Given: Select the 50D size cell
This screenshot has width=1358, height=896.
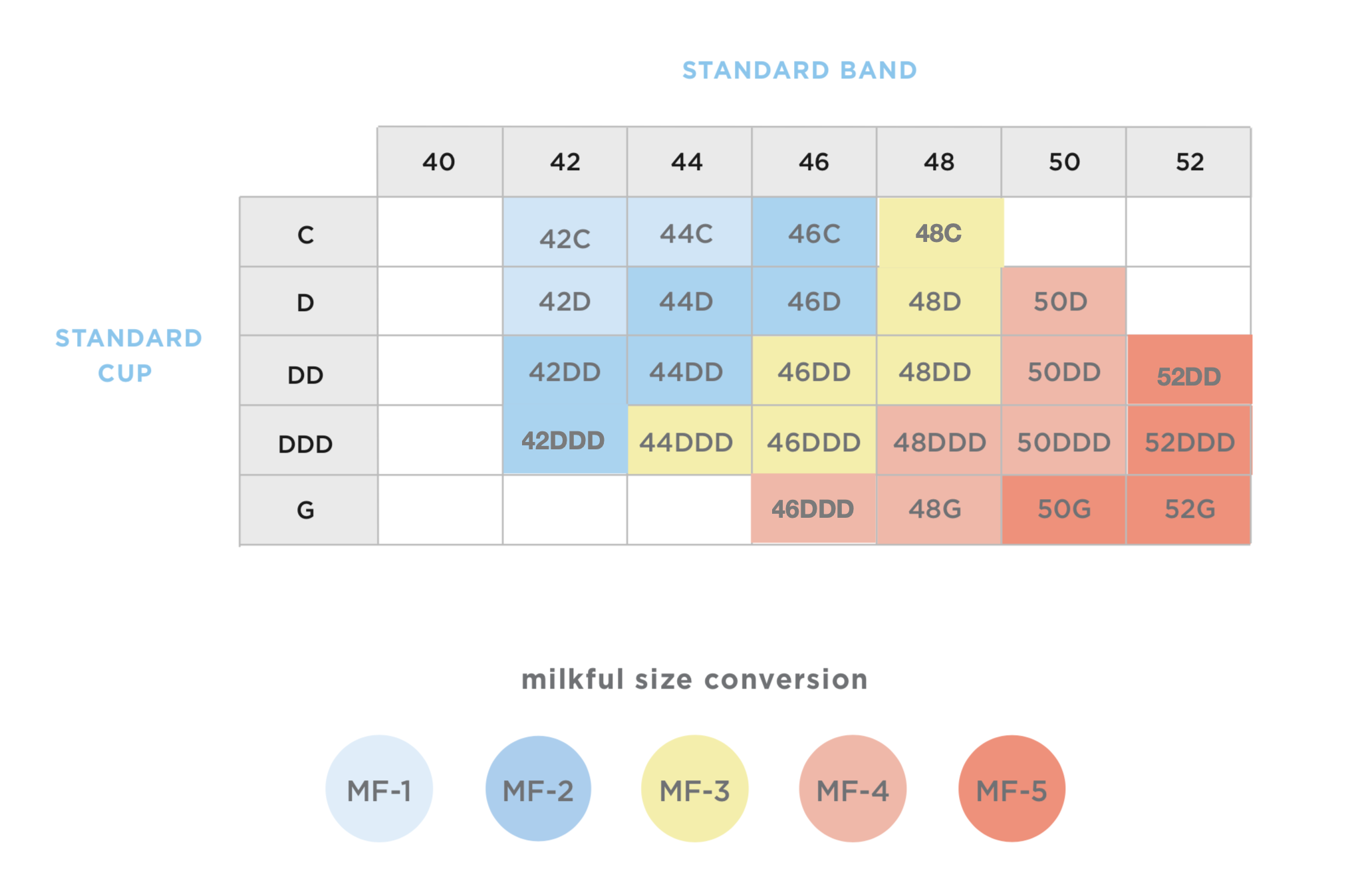Looking at the screenshot, I should (1061, 302).
